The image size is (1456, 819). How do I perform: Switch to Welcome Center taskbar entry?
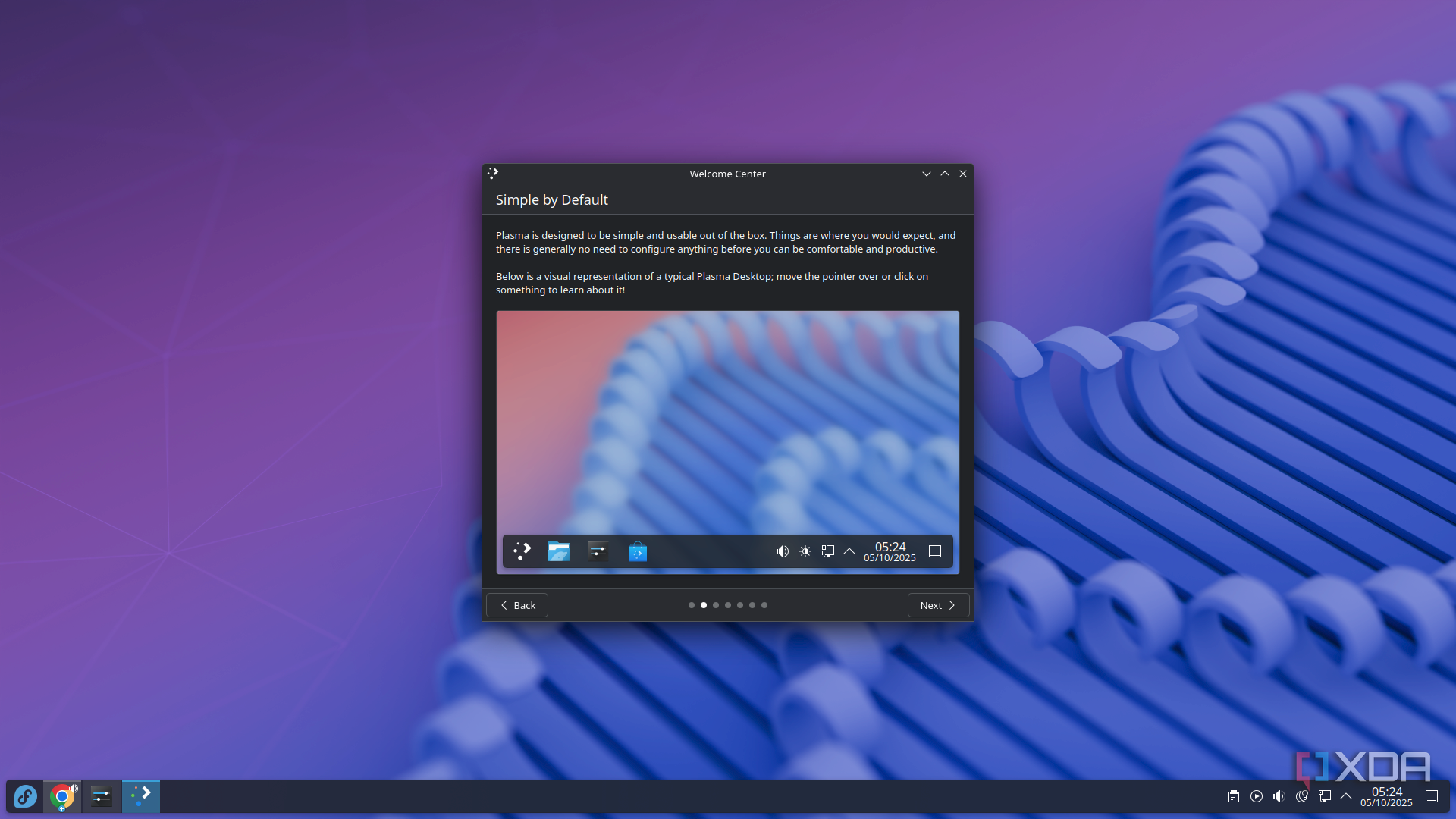(141, 796)
